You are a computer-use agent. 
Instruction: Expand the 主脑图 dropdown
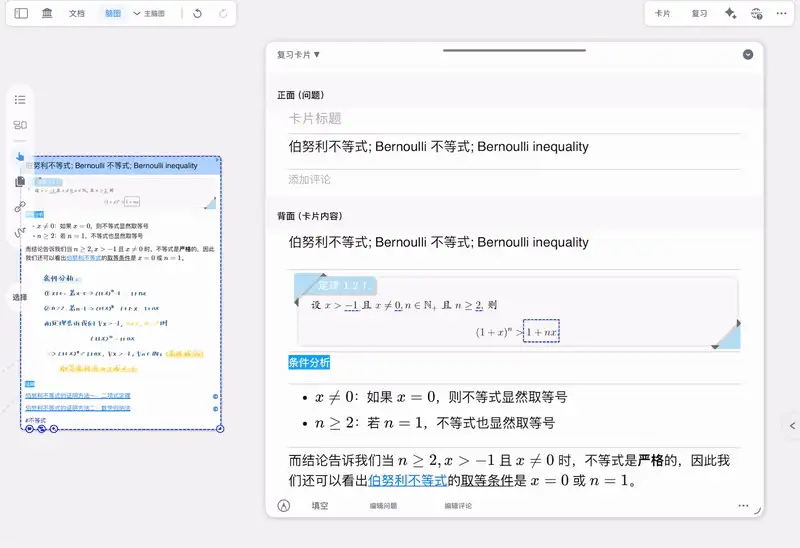(x=149, y=14)
